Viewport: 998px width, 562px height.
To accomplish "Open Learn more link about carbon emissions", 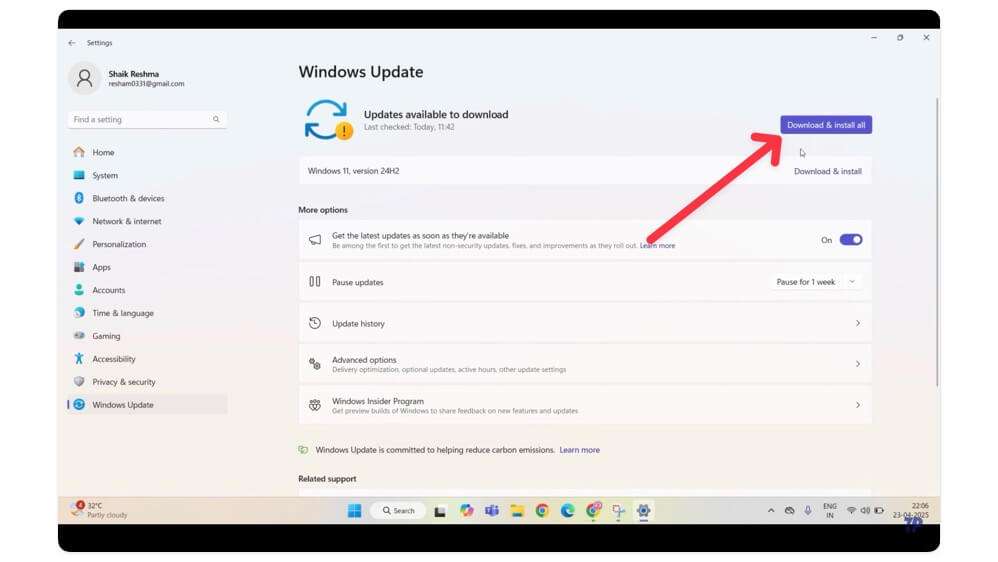I will (x=579, y=450).
